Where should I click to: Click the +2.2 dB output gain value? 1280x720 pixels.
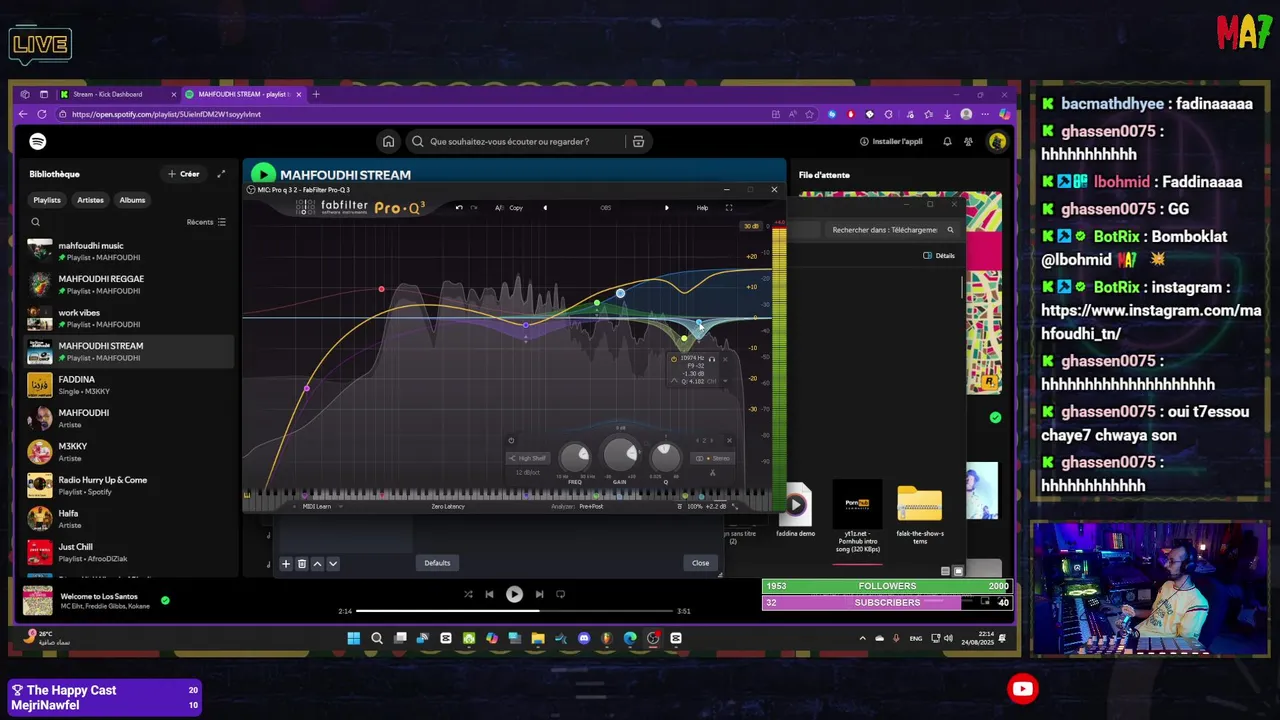(x=717, y=507)
